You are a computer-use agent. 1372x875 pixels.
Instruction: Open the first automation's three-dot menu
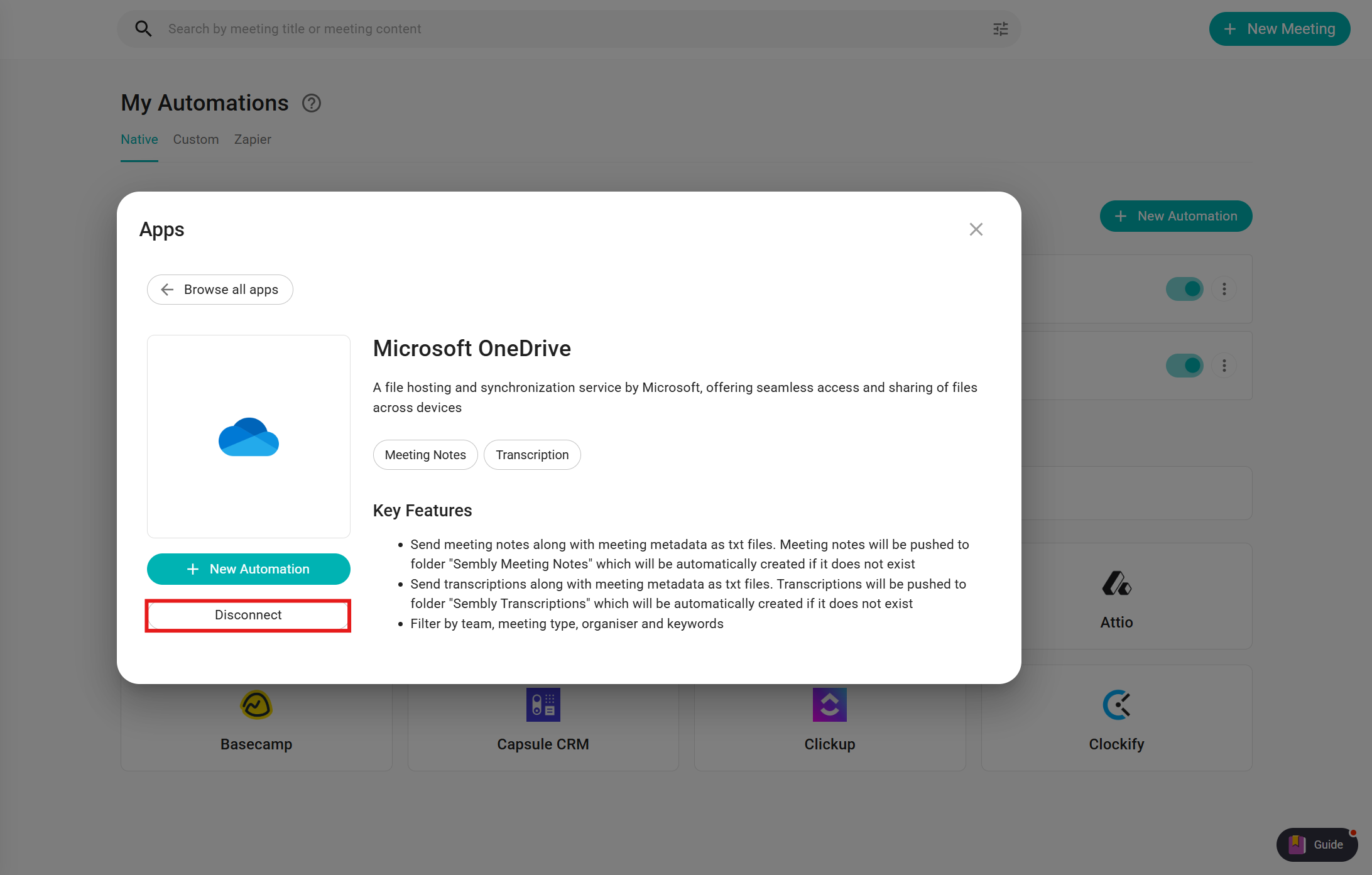(x=1224, y=289)
